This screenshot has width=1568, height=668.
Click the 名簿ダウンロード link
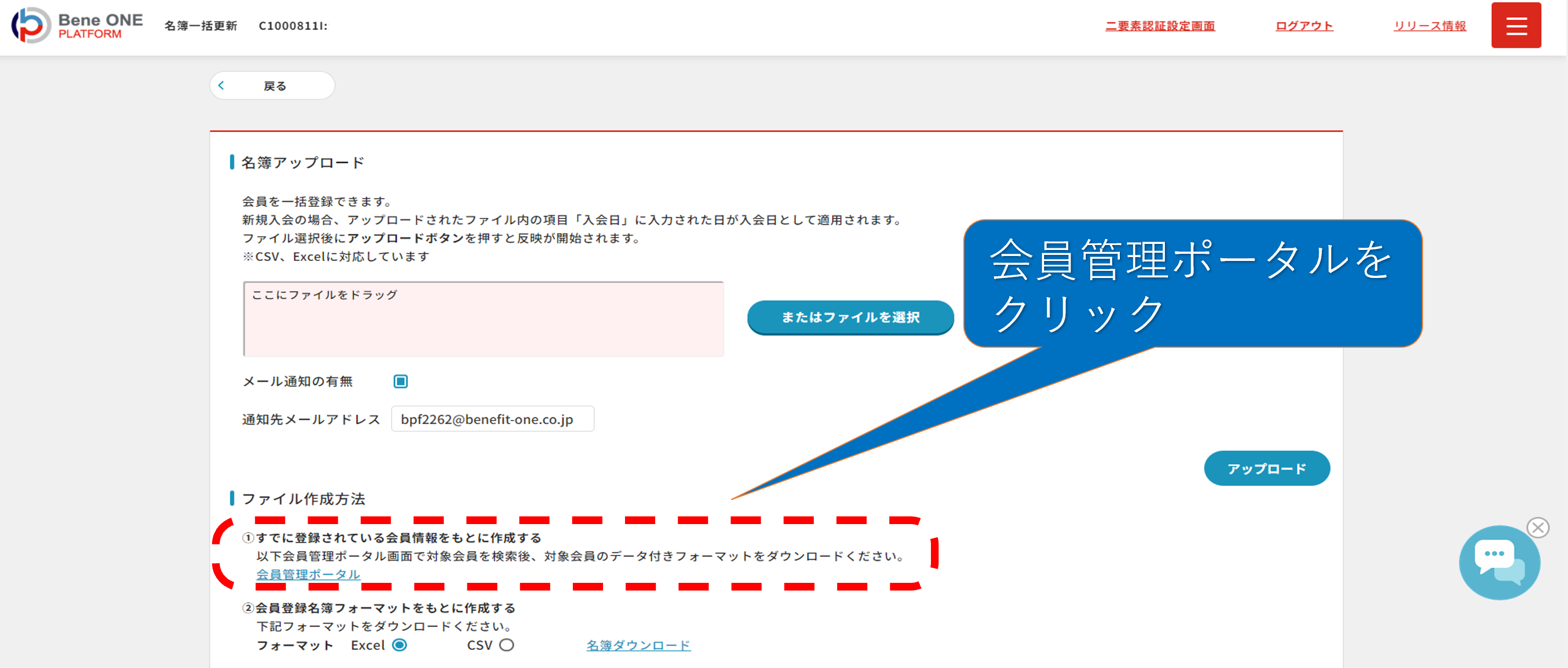[638, 645]
